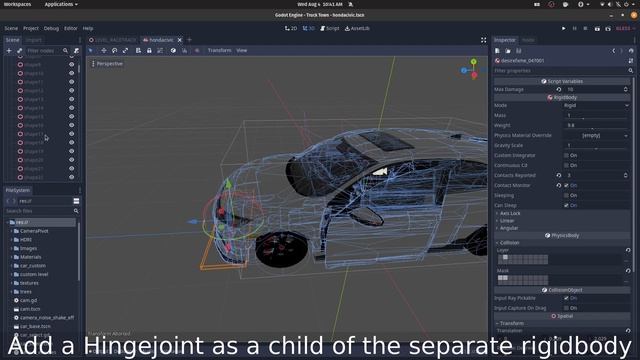
Task: Pause the running scene
Action: (575, 29)
